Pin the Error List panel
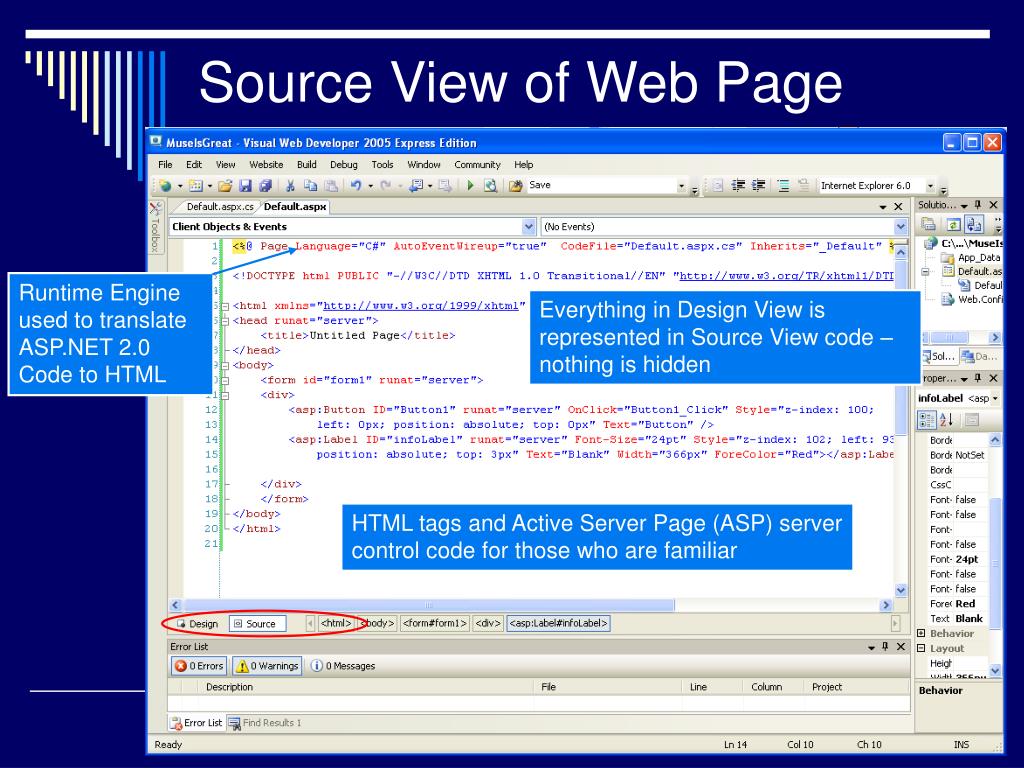The image size is (1024, 768). click(x=886, y=647)
